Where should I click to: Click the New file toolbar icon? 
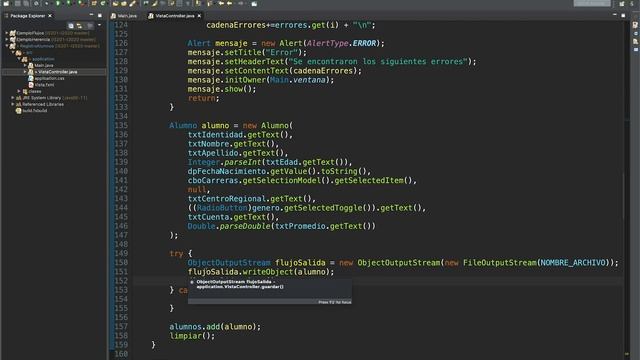(x=6, y=3)
